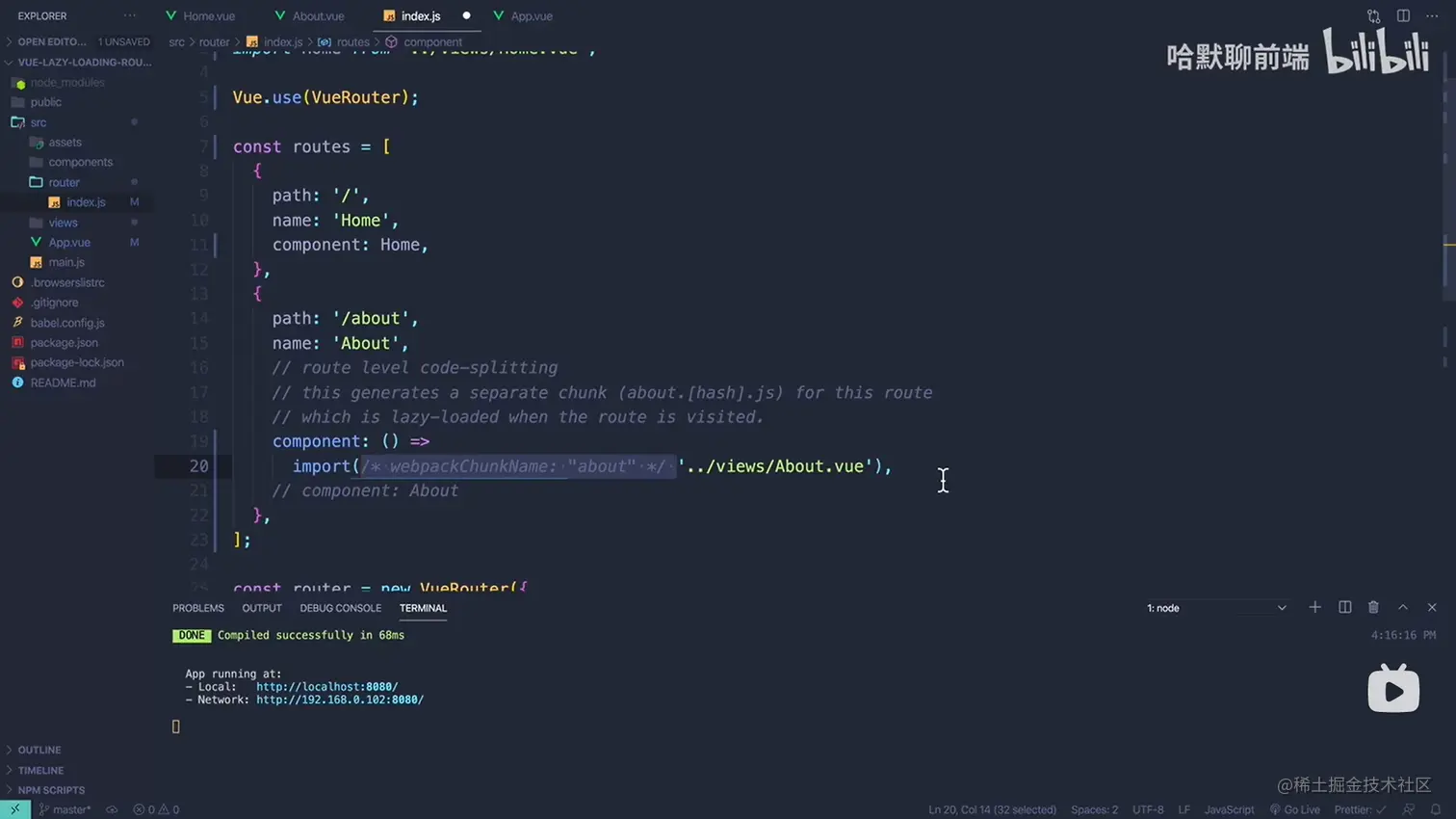Open App.vue from the explorer

(77, 242)
